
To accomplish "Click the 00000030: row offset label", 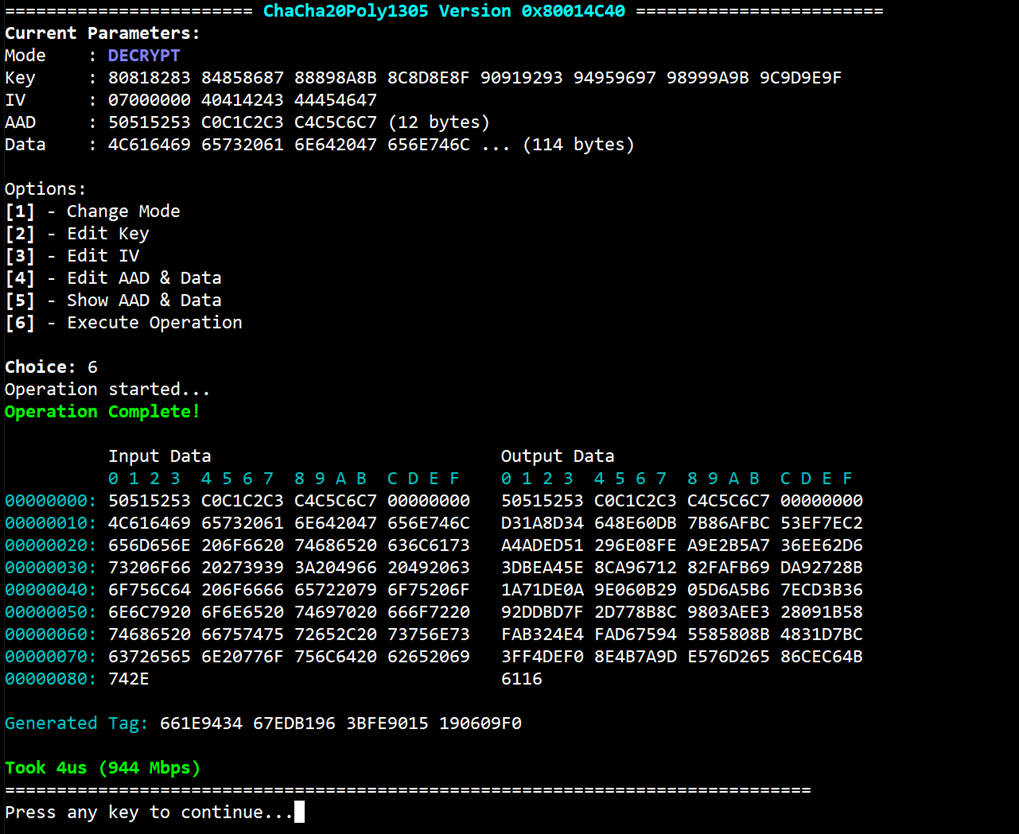I will click(51, 567).
